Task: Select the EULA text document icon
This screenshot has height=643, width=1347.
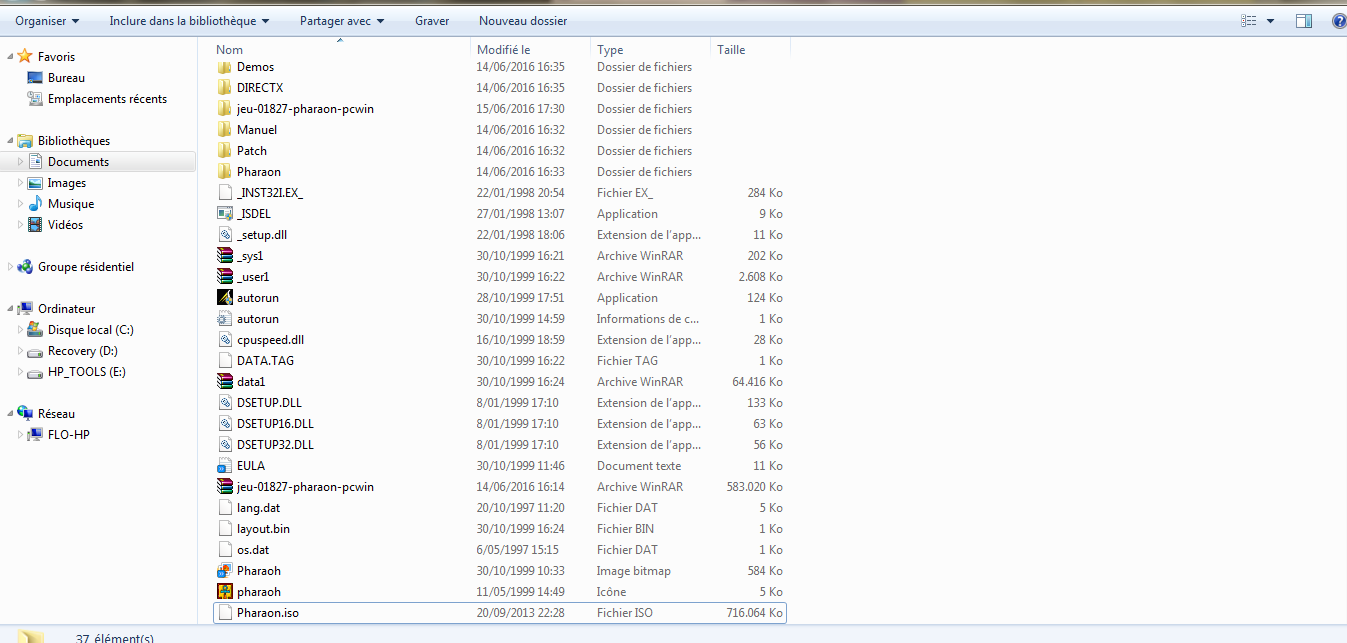Action: [x=225, y=466]
